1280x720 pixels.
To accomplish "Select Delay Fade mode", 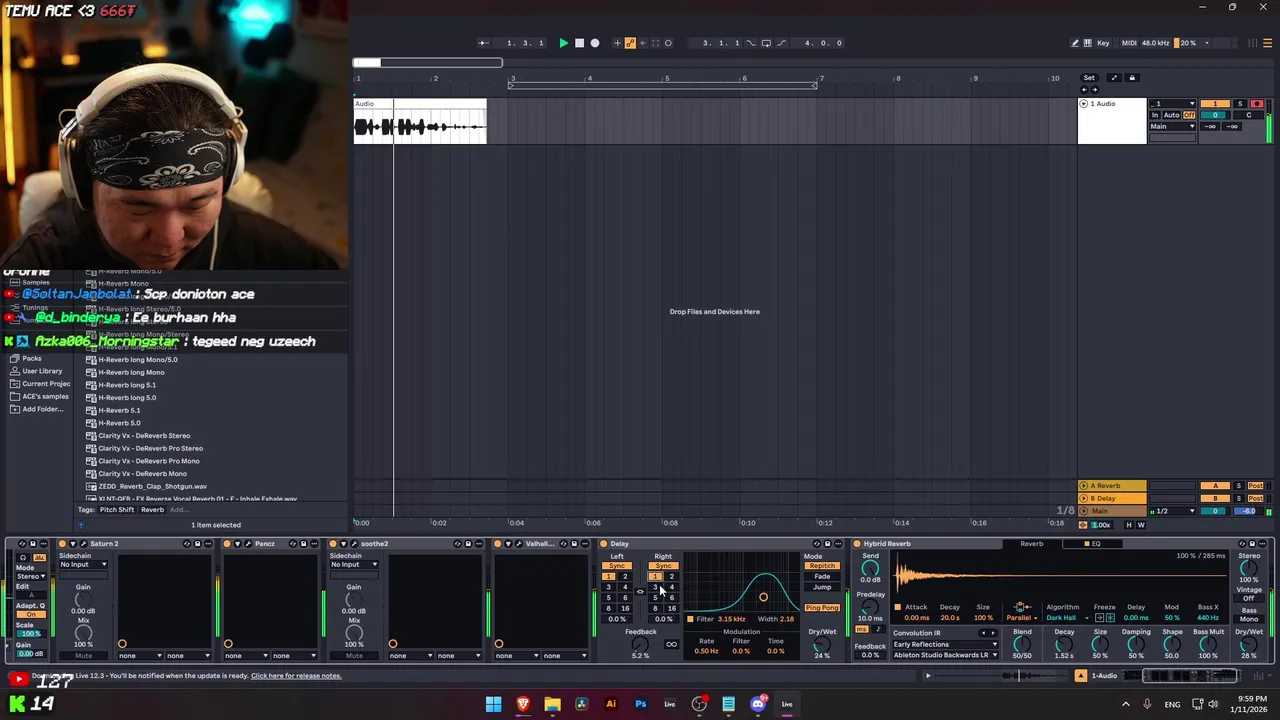I will [822, 576].
